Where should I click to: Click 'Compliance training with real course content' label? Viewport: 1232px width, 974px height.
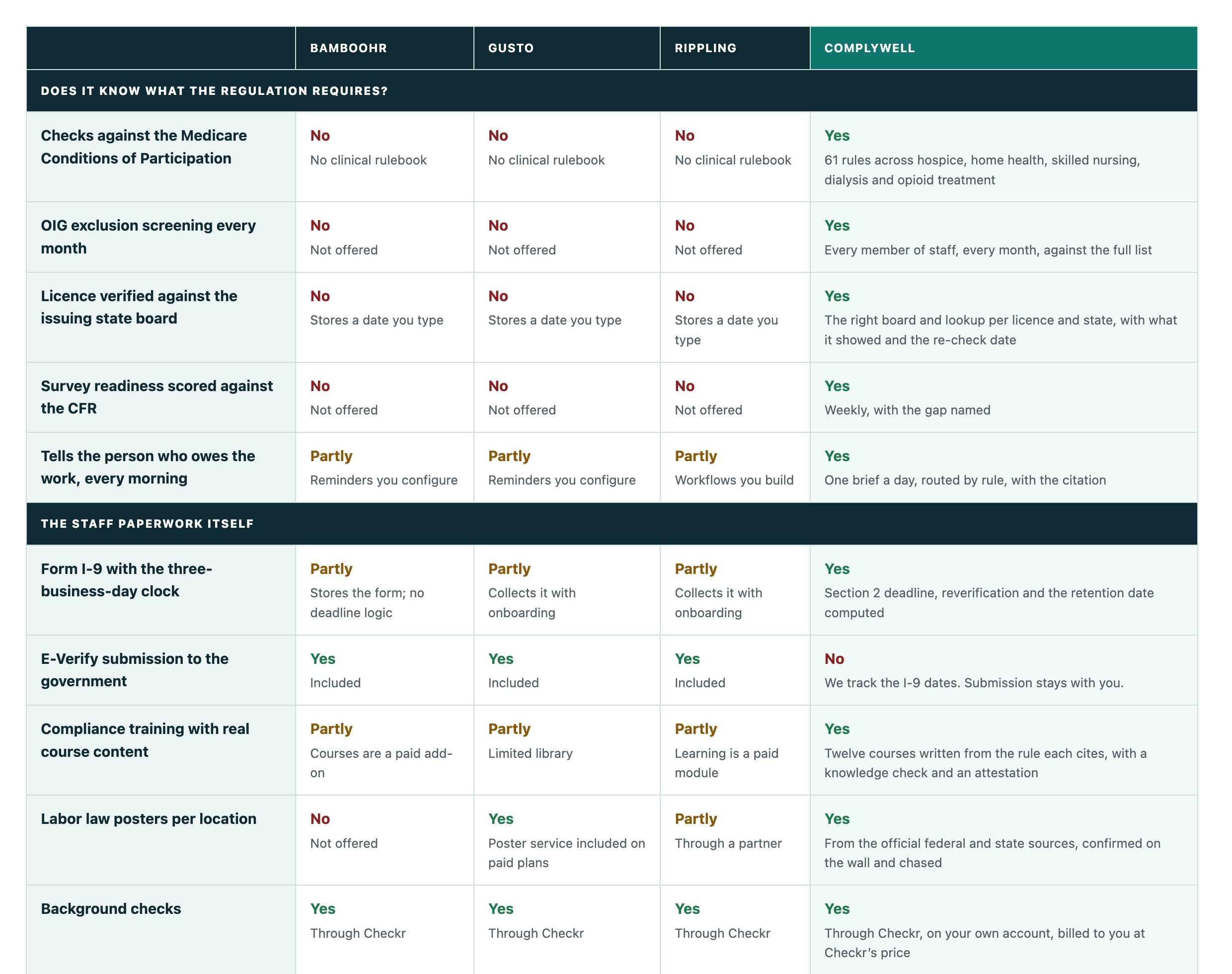point(145,739)
